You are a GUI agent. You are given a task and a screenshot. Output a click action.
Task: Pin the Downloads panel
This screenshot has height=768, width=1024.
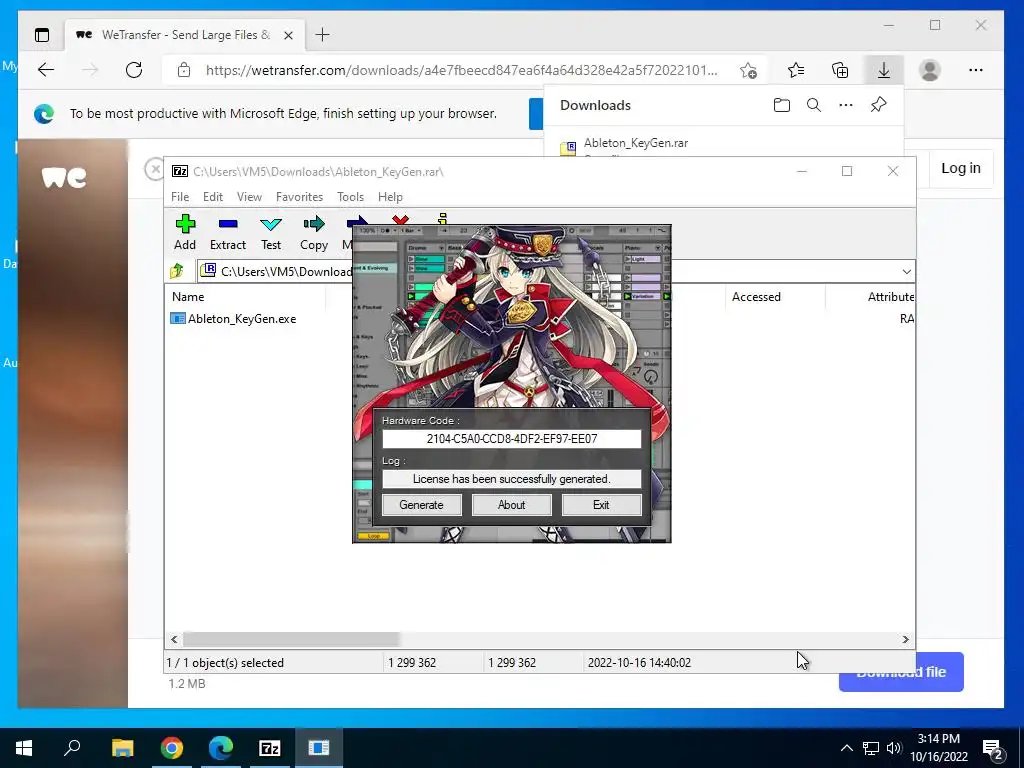878,104
